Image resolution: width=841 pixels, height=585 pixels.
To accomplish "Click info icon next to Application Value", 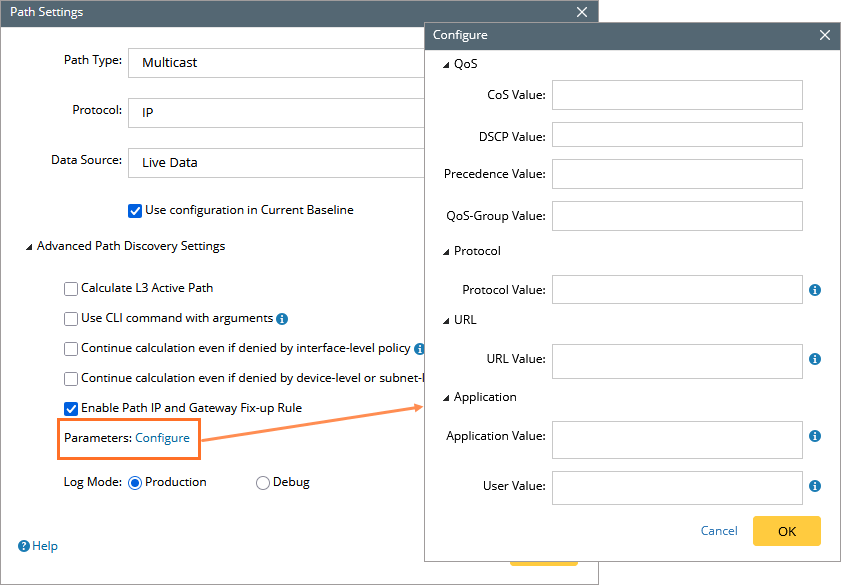I will pos(815,436).
